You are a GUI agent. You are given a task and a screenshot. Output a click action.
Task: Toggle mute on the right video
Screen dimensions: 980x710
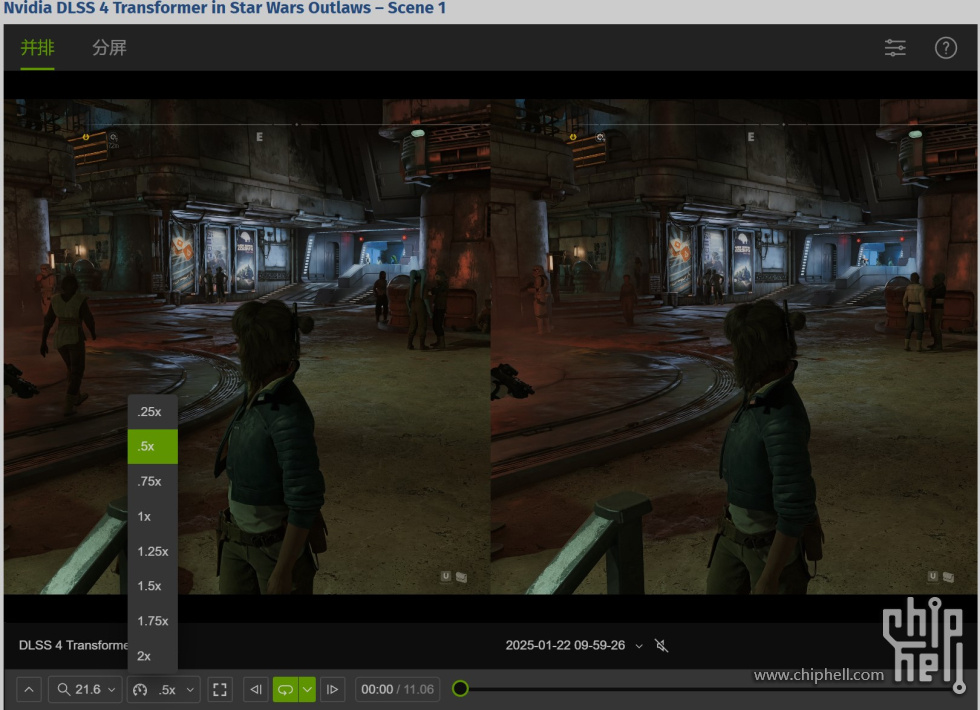[662, 646]
